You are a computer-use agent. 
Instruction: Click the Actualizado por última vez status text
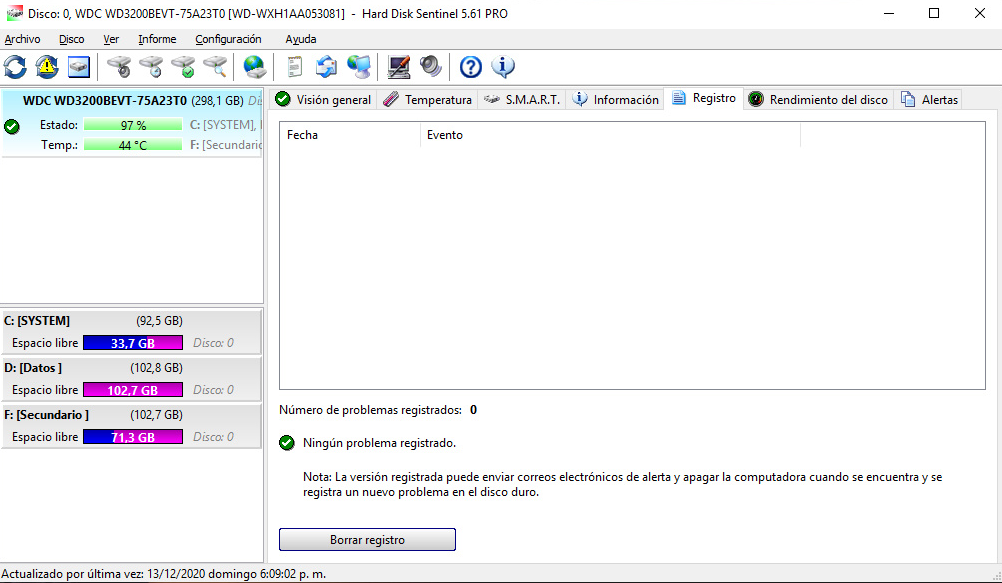pyautogui.click(x=164, y=574)
